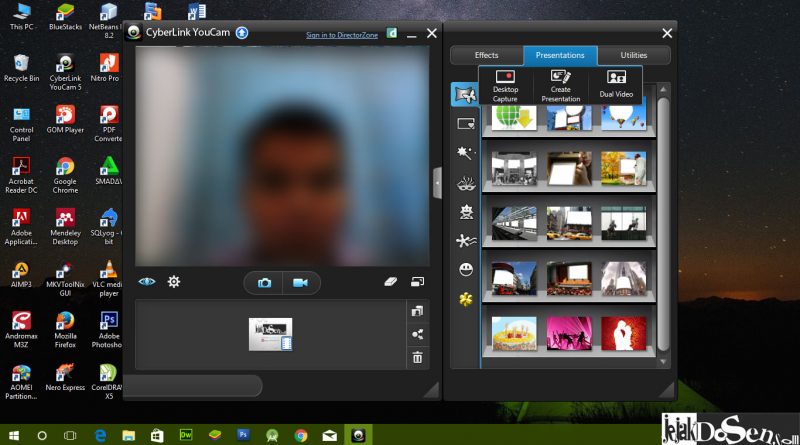Image resolution: width=800 pixels, height=445 pixels.
Task: Click the window layout icon beside the eraser
Action: click(417, 281)
